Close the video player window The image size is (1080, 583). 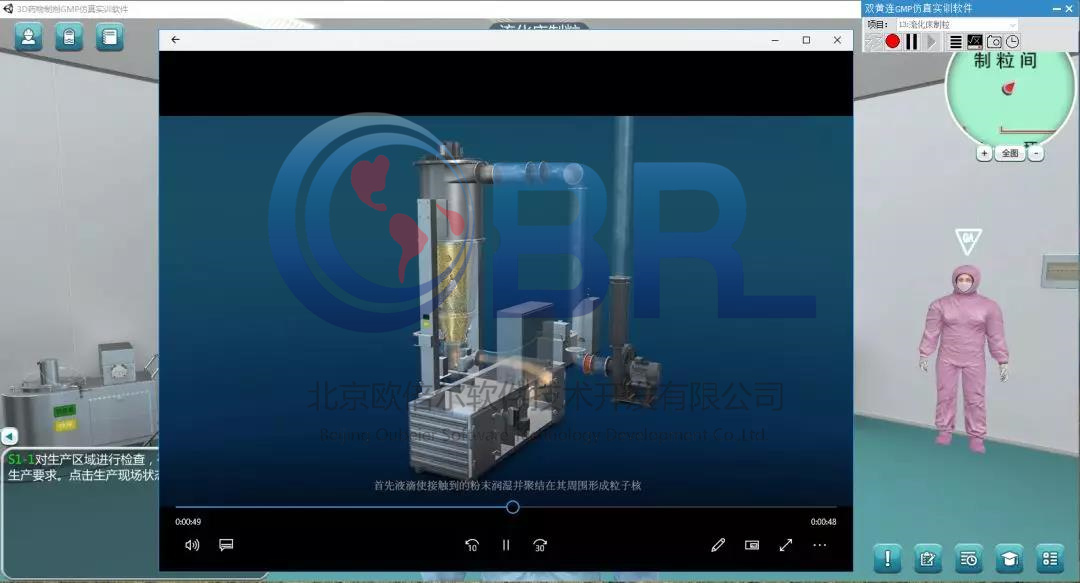pyautogui.click(x=838, y=40)
